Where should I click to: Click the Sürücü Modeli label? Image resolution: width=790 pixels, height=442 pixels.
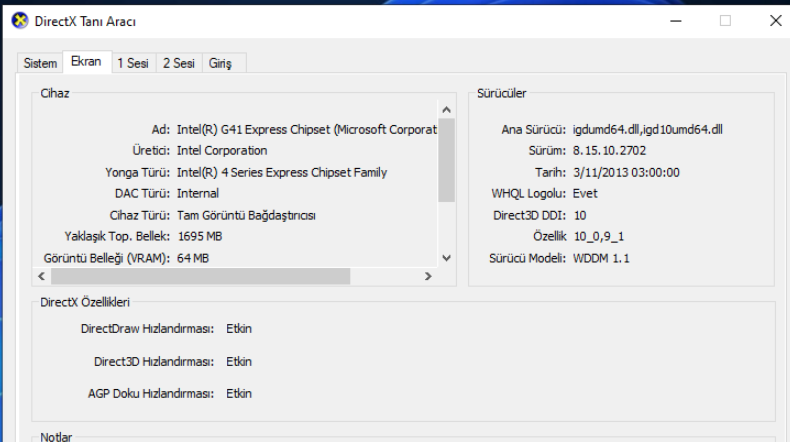tap(528, 259)
